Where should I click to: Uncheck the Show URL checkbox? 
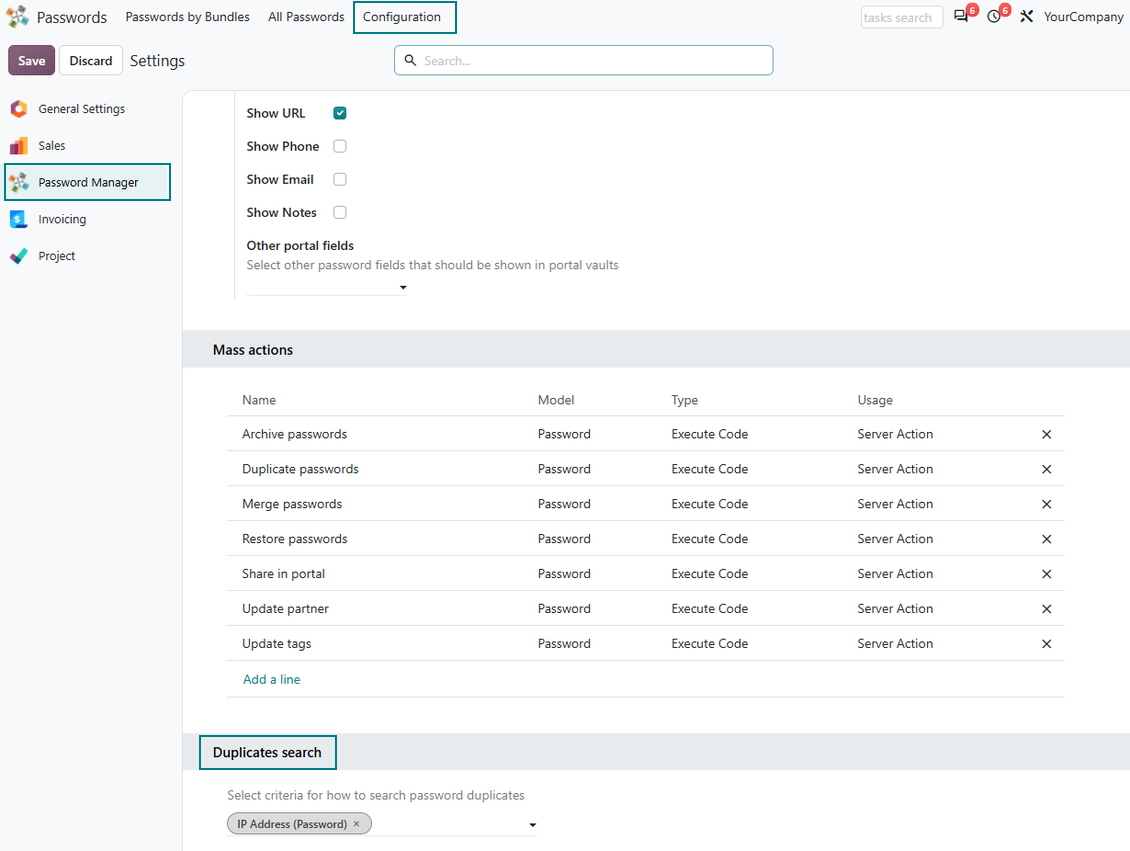click(340, 113)
